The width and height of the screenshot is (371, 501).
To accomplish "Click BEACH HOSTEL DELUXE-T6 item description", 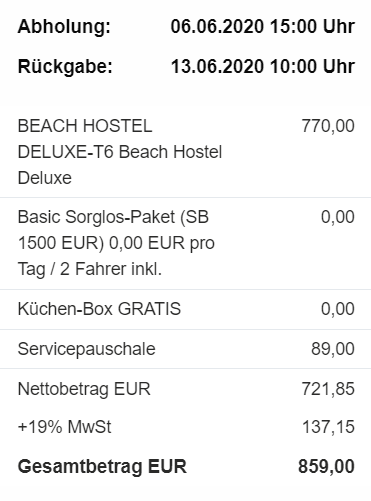I will pyautogui.click(x=120, y=152).
